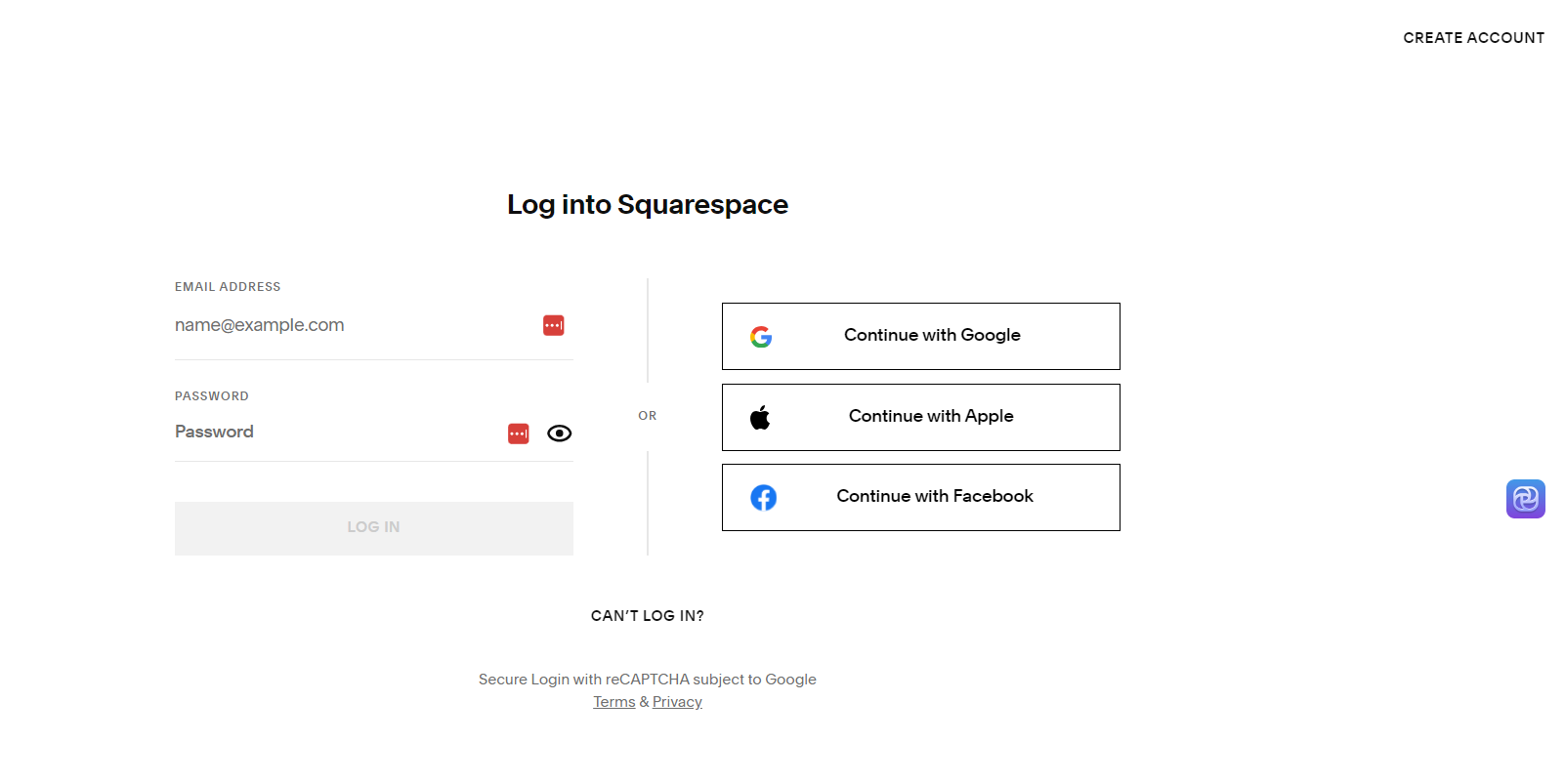Open the purple floating extension icon
This screenshot has width=1565, height=784.
coord(1526,499)
